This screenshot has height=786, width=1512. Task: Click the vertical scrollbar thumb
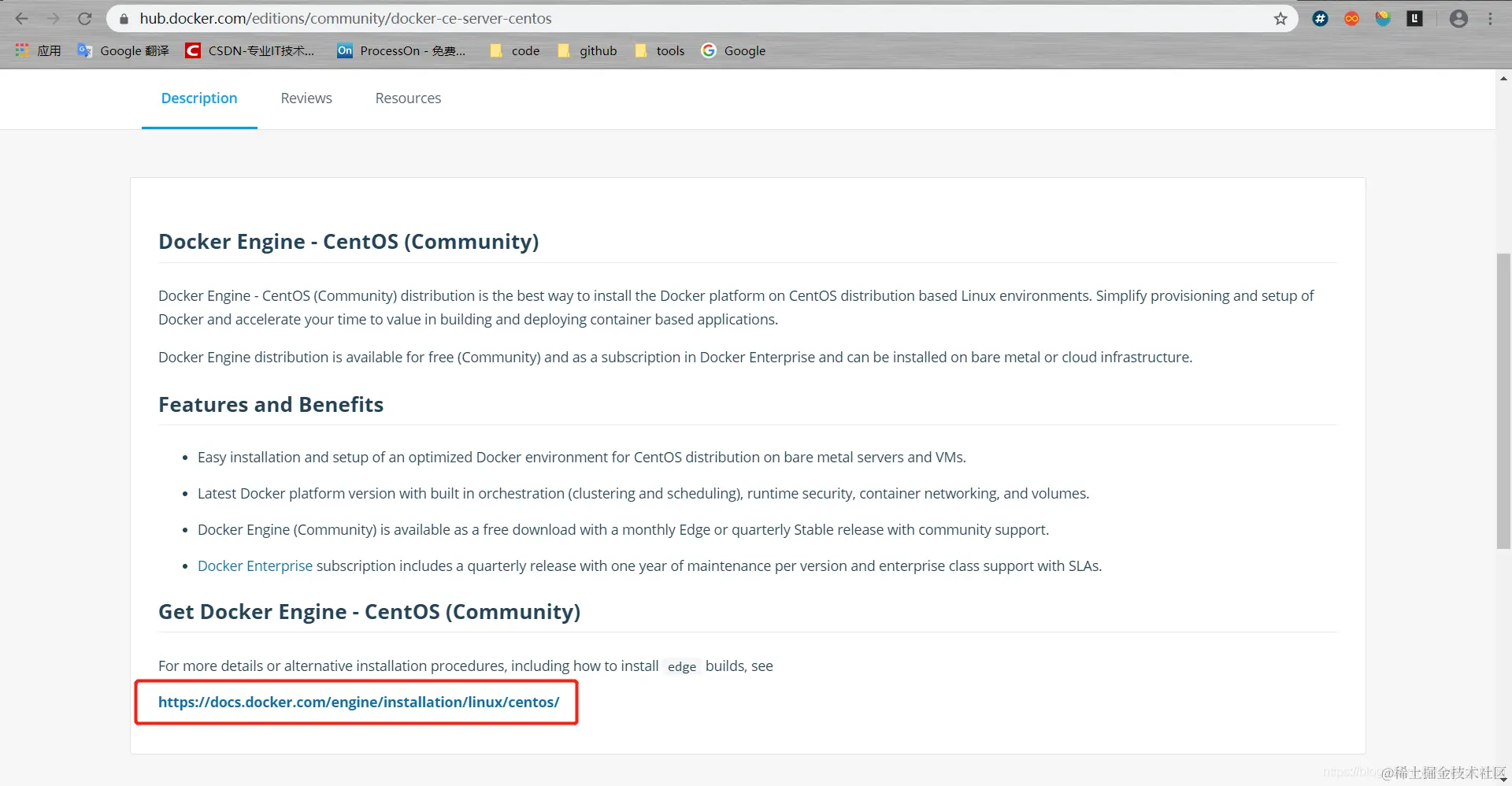pos(1503,402)
